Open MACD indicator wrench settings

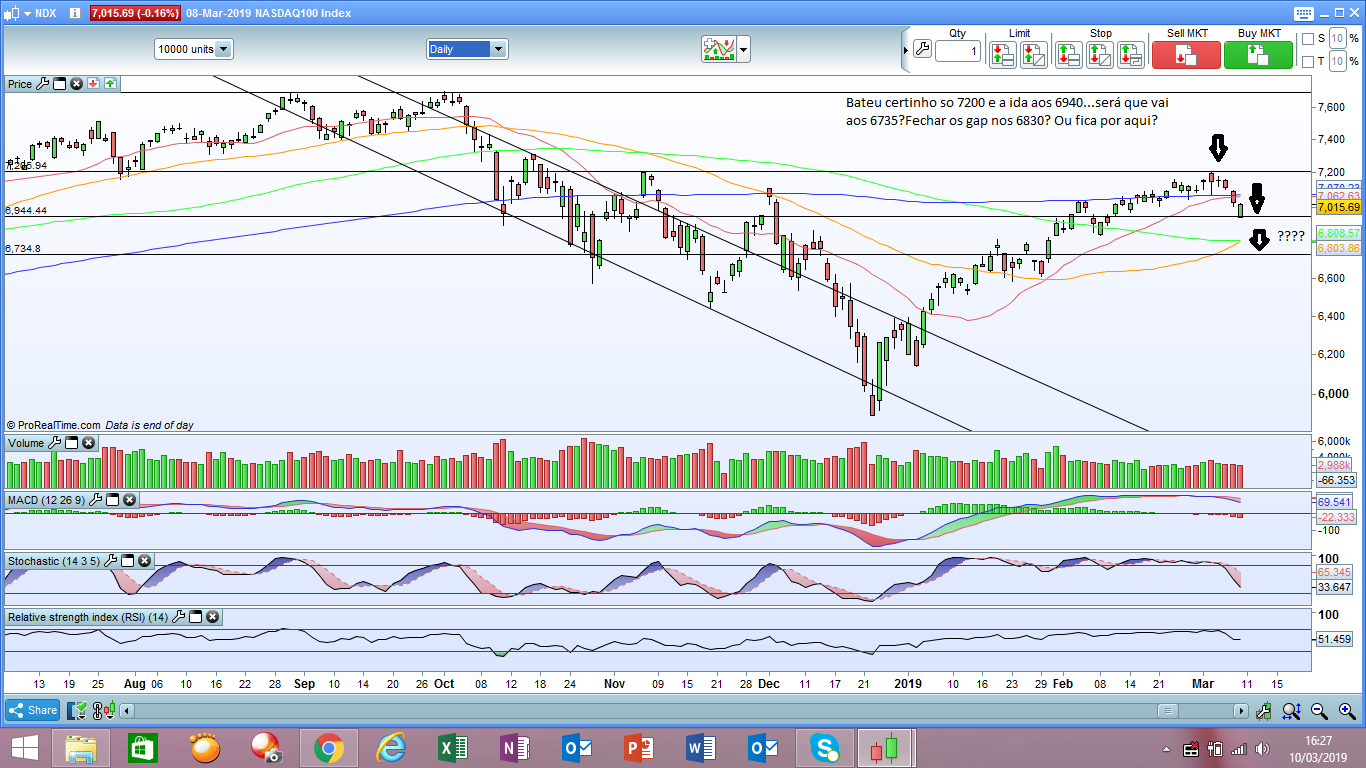point(96,499)
